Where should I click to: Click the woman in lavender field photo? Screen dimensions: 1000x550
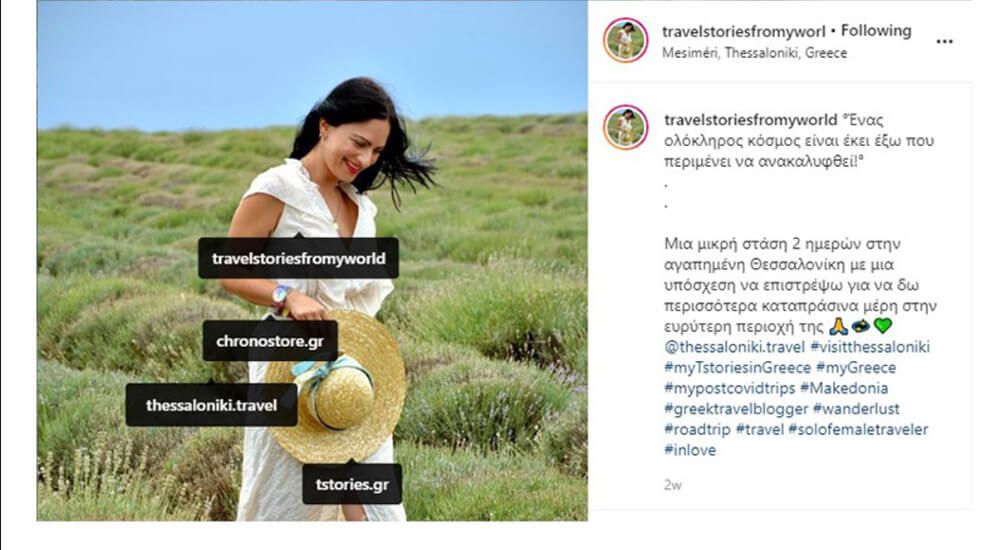pyautogui.click(x=312, y=260)
